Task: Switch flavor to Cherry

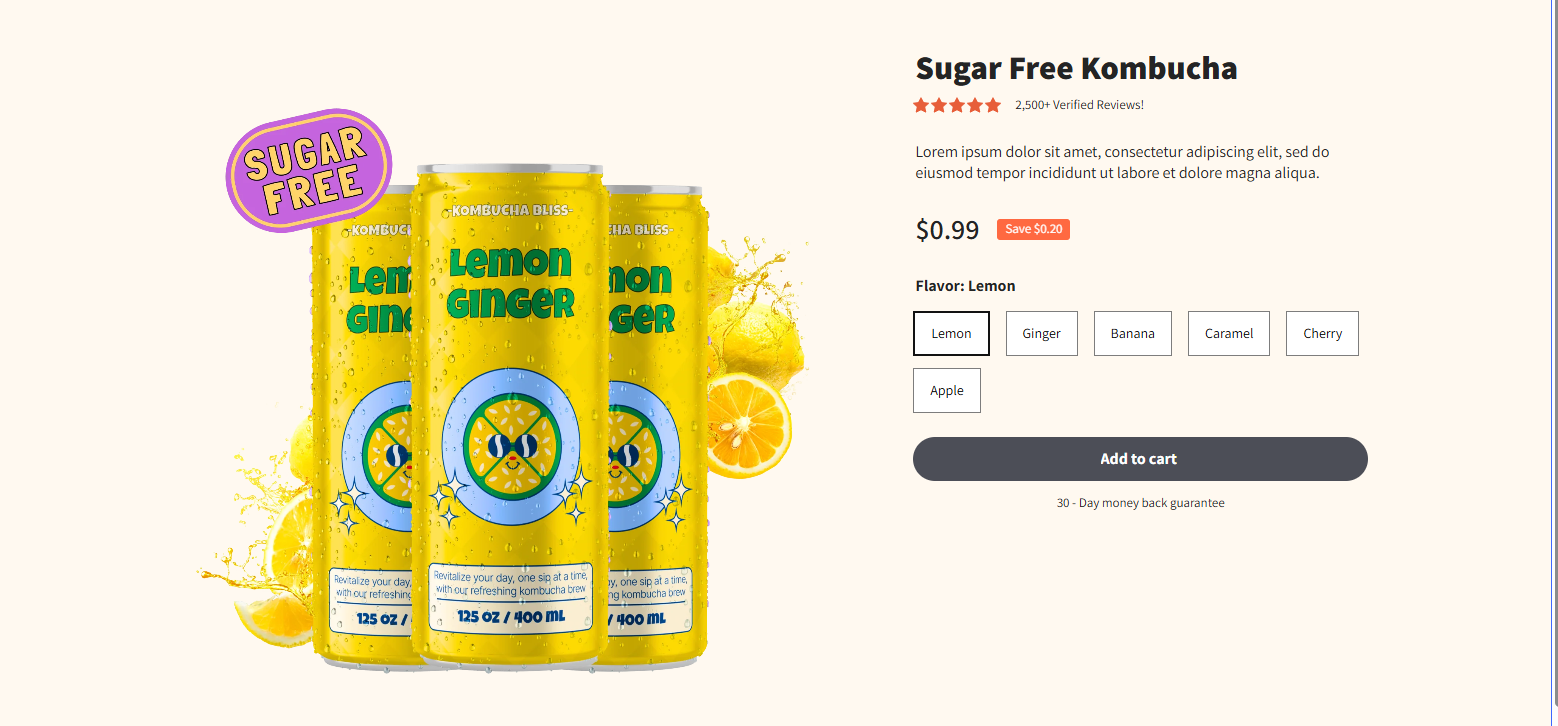Action: coord(1322,333)
